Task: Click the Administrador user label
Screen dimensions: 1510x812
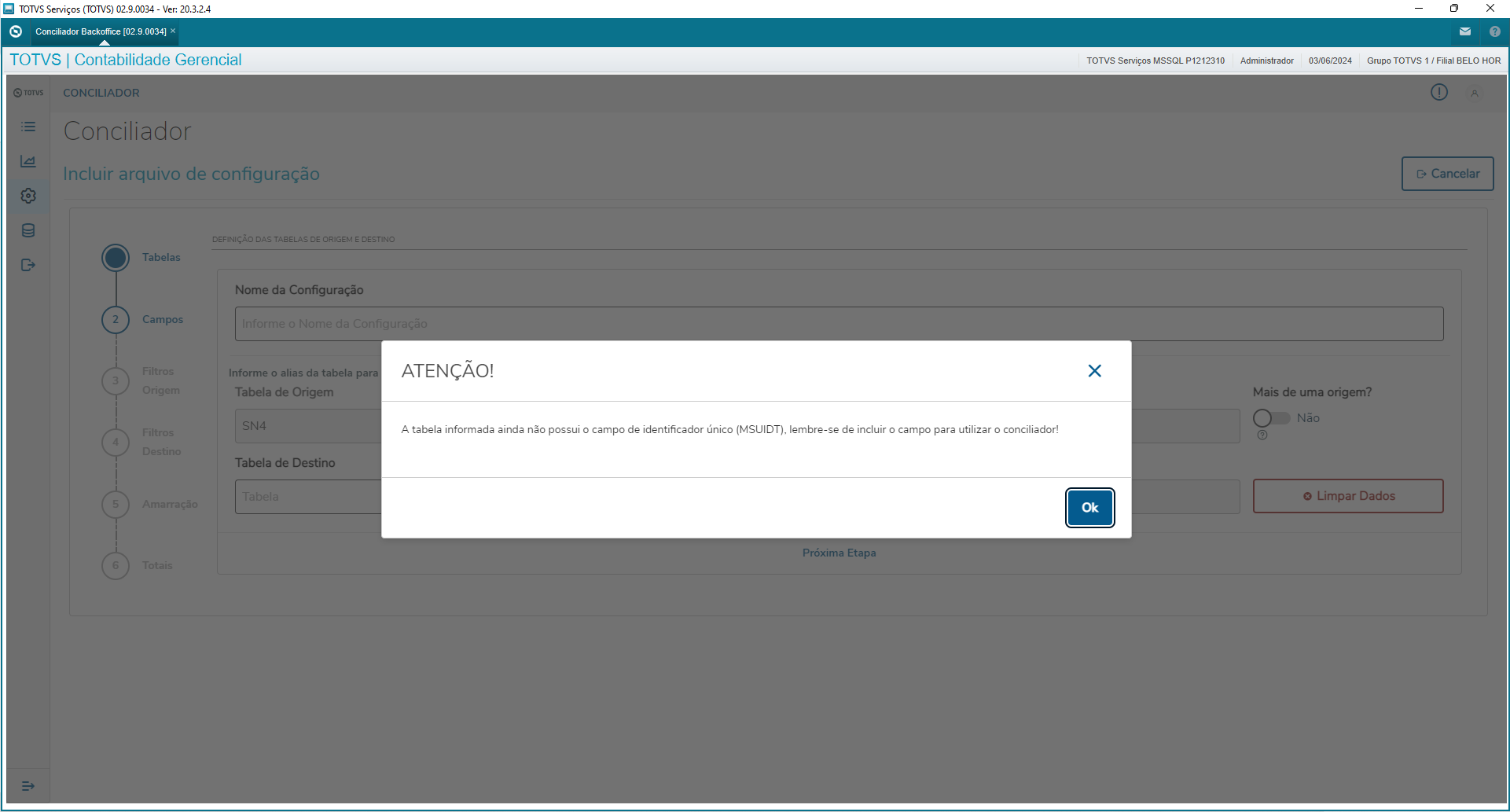Action: pyautogui.click(x=1266, y=61)
